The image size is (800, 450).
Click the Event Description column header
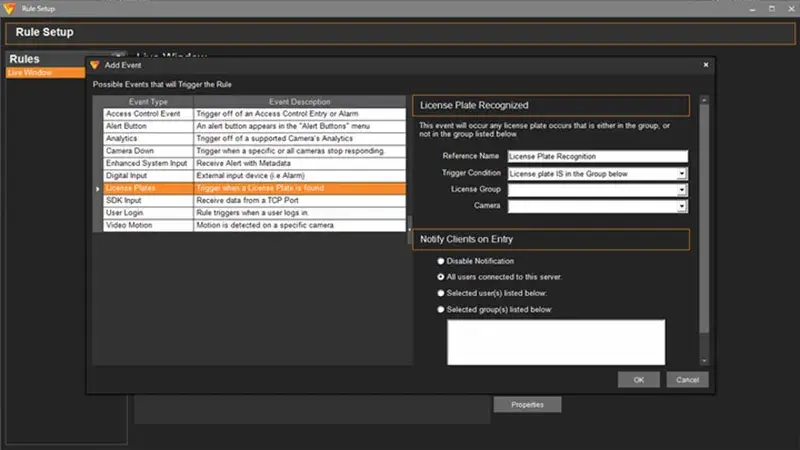299,102
